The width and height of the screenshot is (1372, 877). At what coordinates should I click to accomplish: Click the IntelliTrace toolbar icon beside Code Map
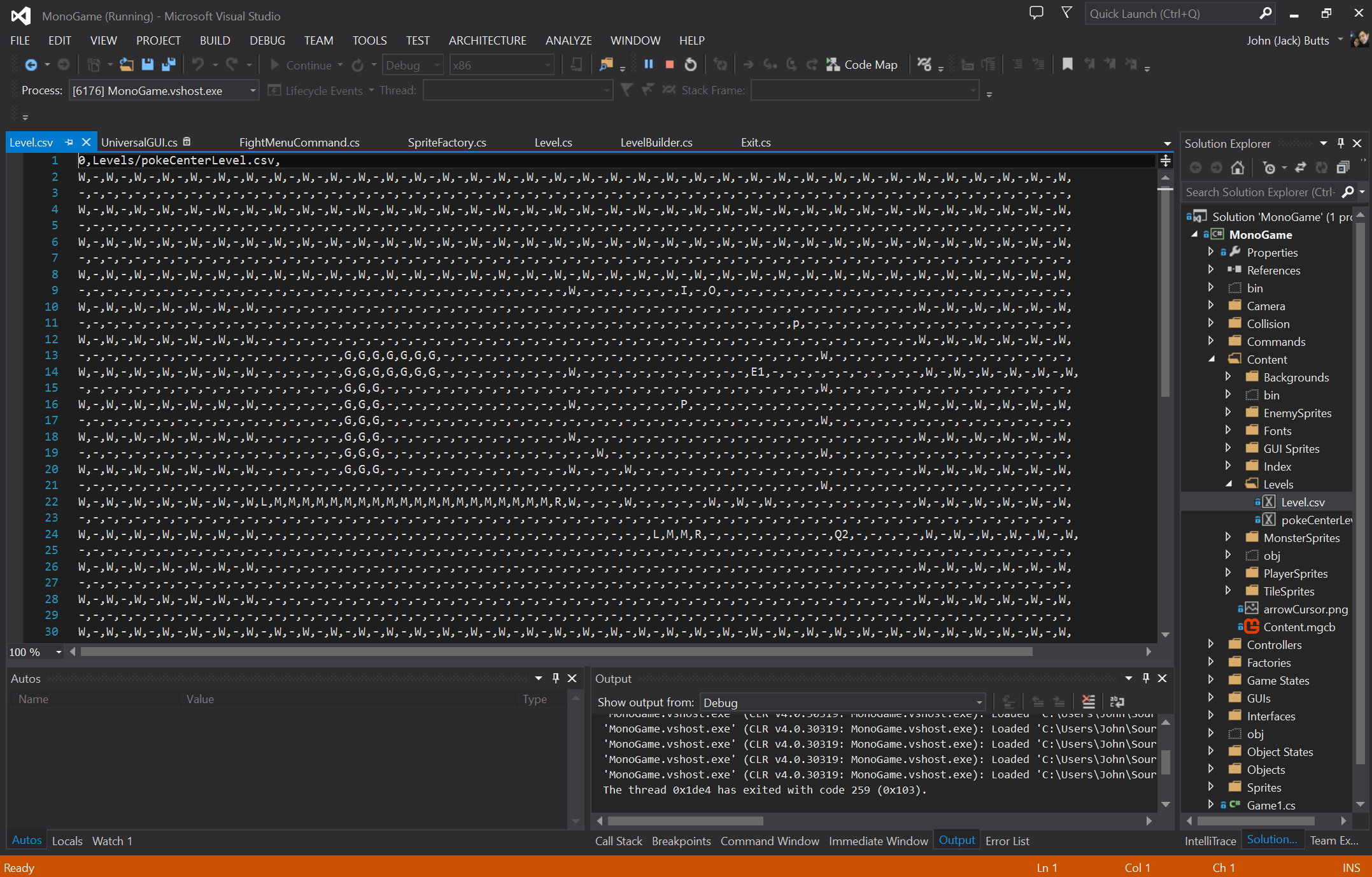924,64
